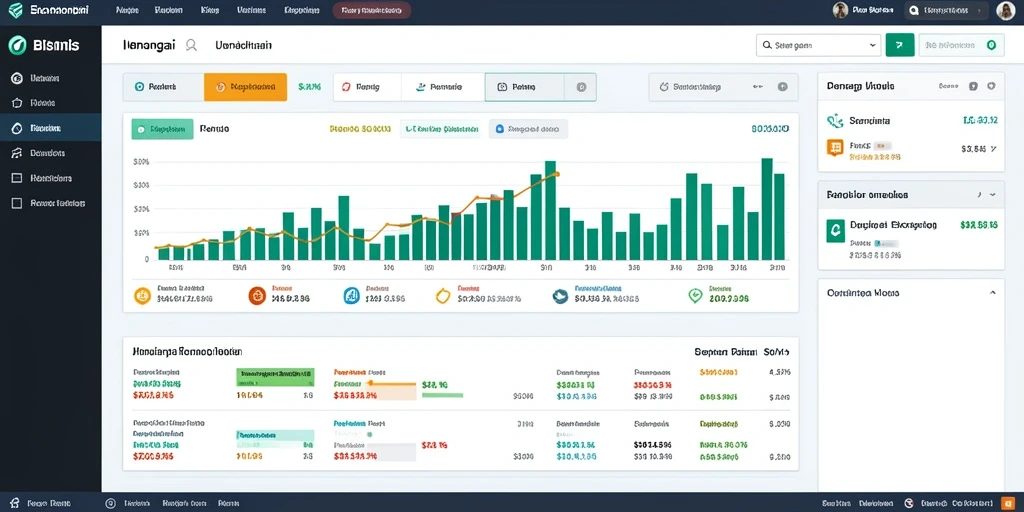
Task: Select the orange highlighted tab
Action: pos(246,87)
